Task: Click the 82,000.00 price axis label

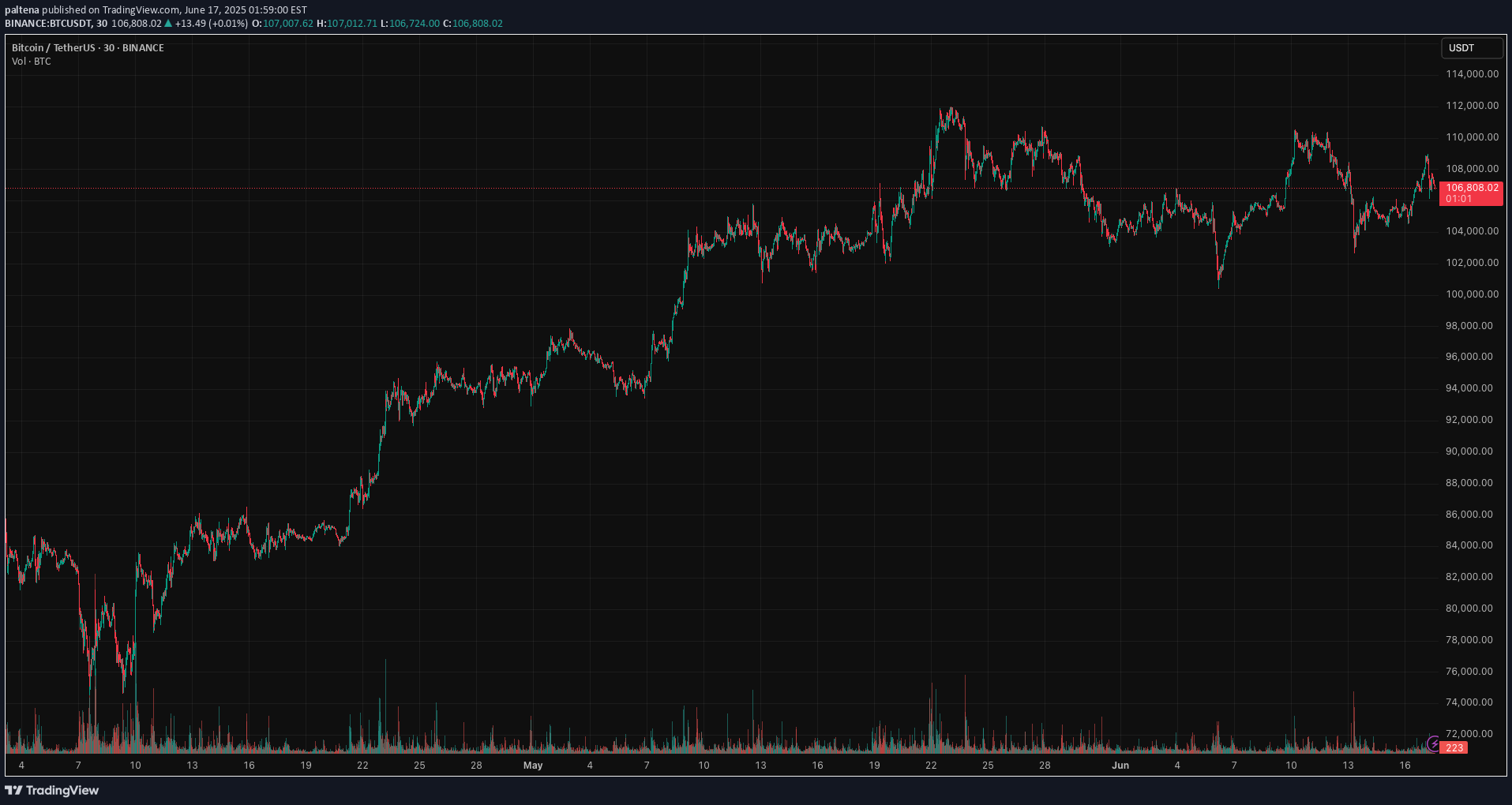Action: click(x=1469, y=577)
